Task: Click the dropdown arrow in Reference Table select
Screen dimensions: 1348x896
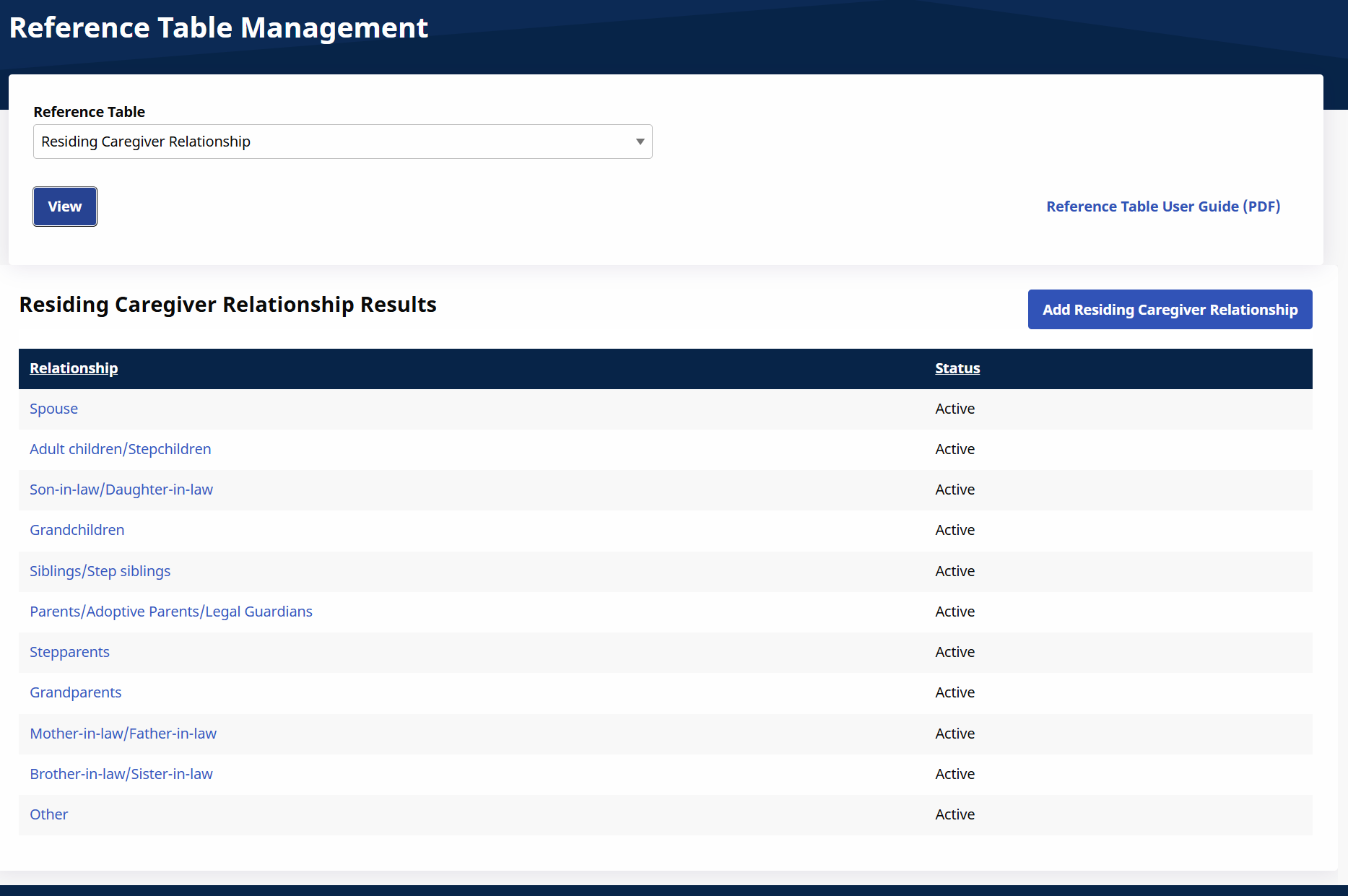Action: pyautogui.click(x=640, y=142)
